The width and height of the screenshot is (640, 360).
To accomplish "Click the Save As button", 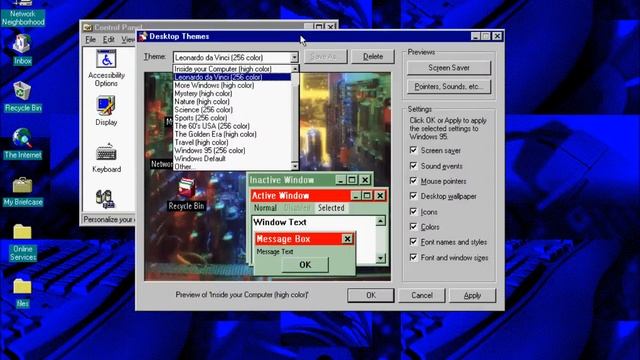I will pos(325,57).
